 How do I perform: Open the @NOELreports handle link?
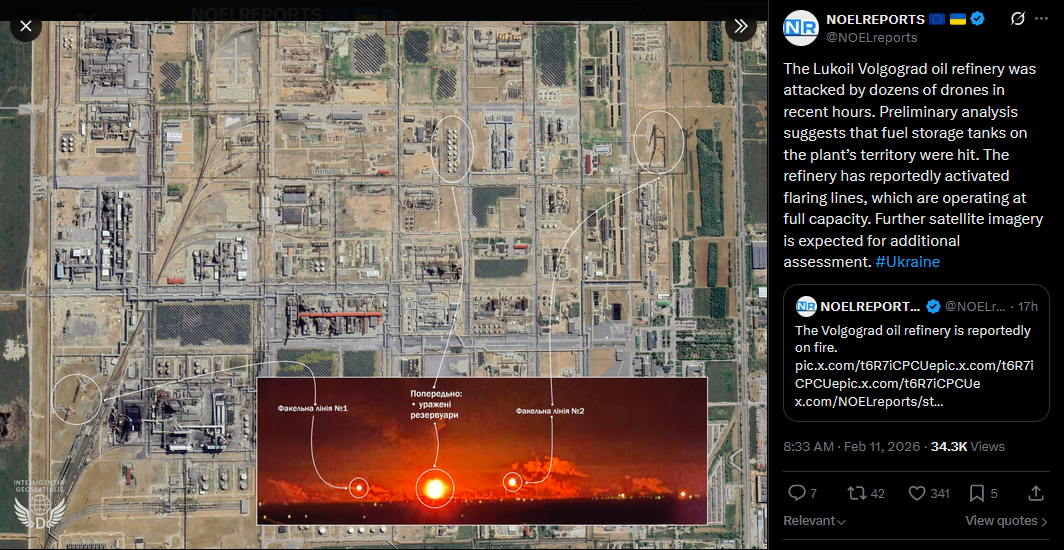(x=871, y=37)
